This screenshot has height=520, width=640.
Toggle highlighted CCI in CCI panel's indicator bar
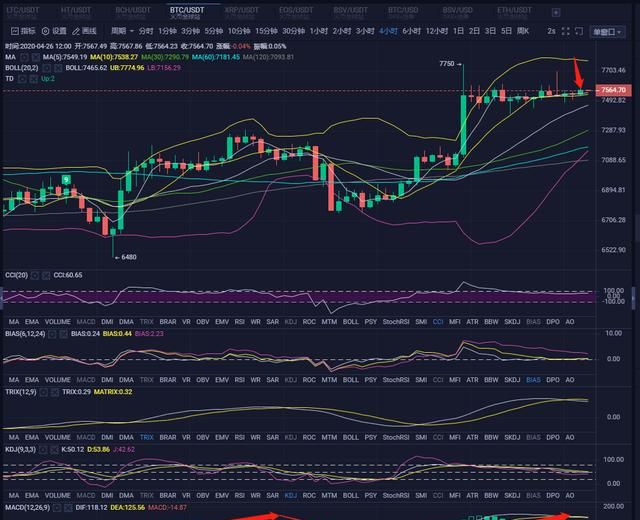coord(438,322)
